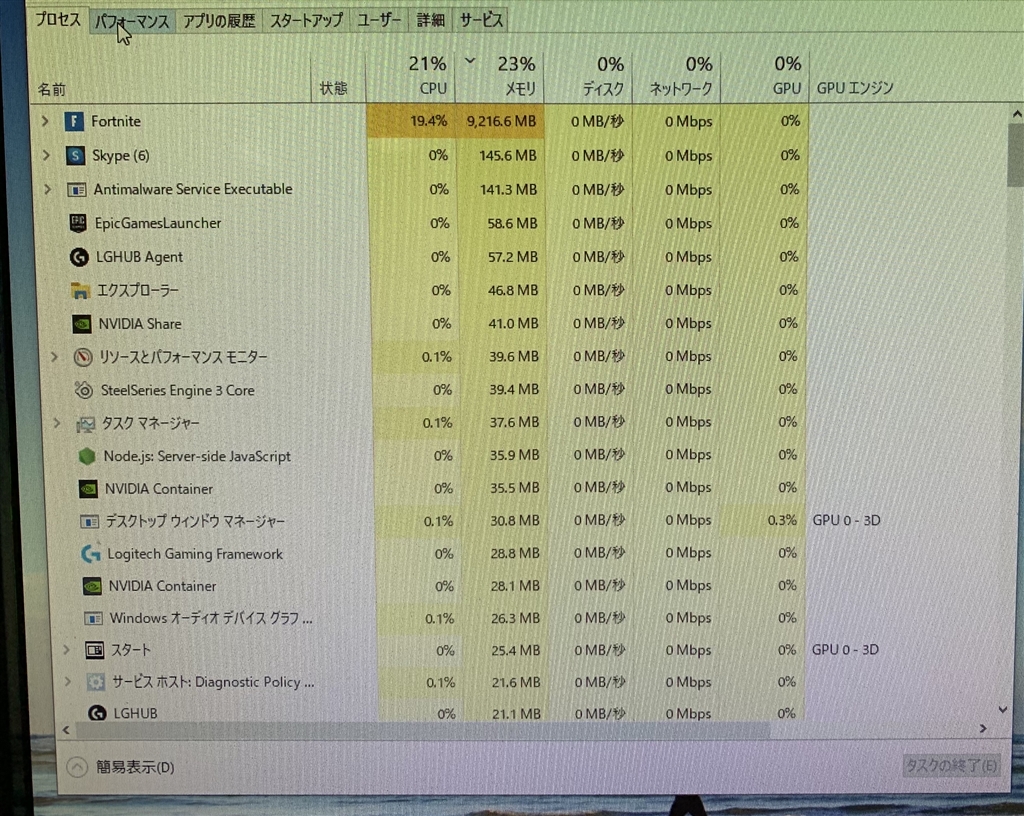Expand Antimalware Service Executable row
Viewport: 1024px width, 816px height.
47,189
